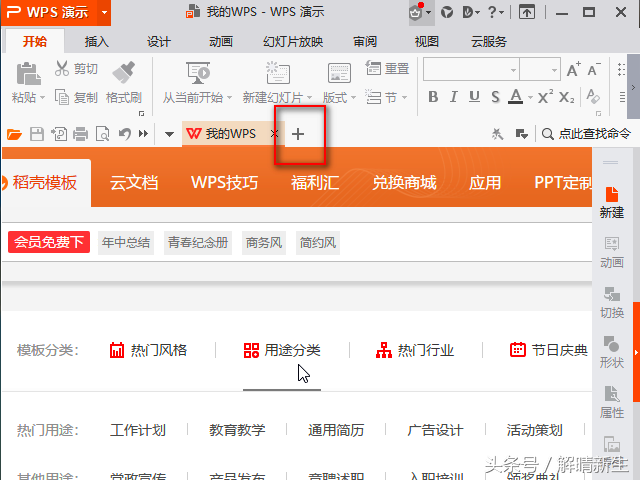
Task: Open the 视图 (View) ribbon tab
Action: 427,41
